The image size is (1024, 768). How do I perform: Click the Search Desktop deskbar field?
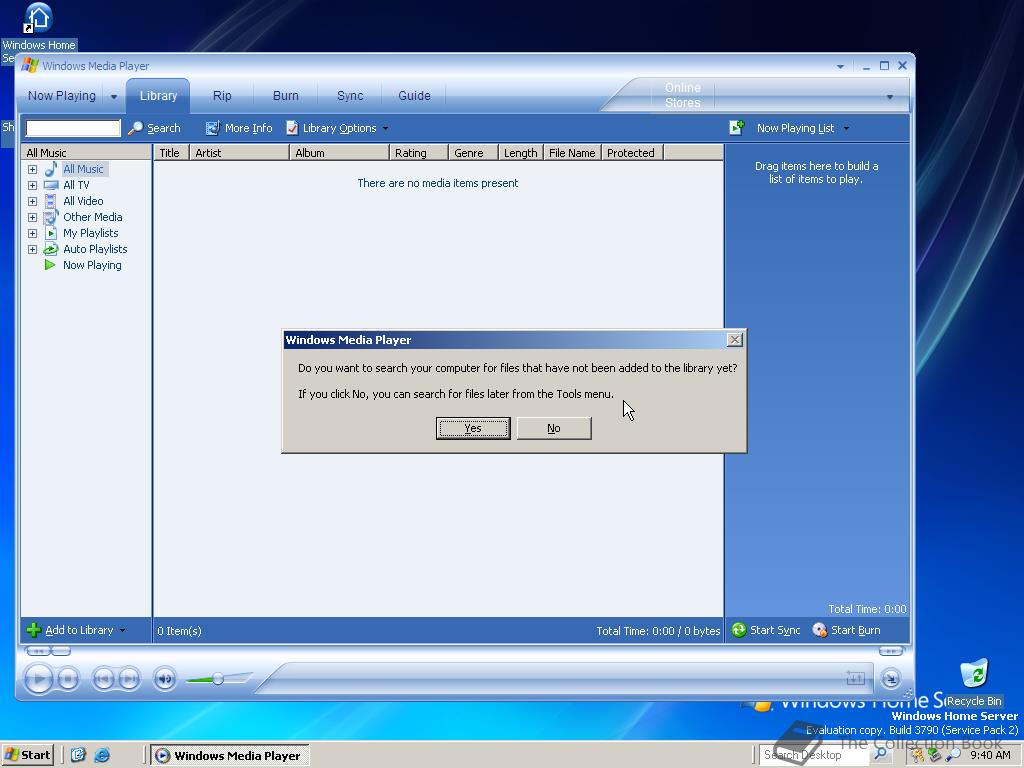point(814,755)
